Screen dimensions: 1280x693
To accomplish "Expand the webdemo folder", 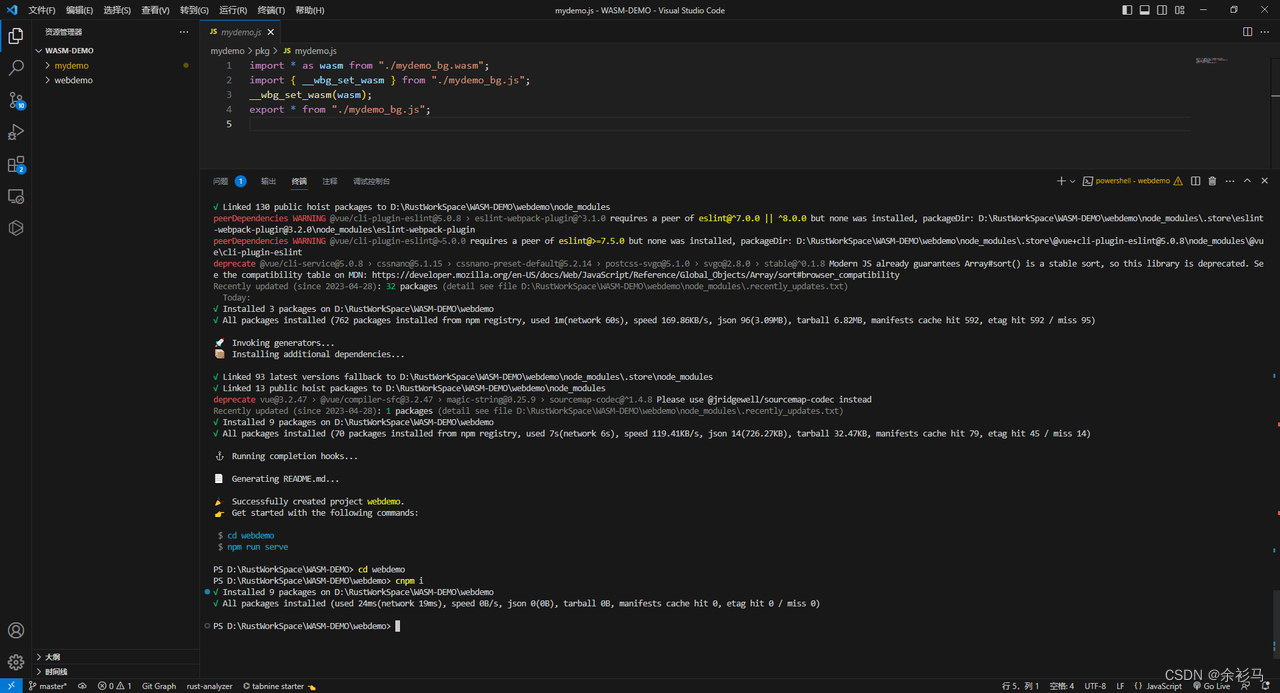I will coord(73,80).
